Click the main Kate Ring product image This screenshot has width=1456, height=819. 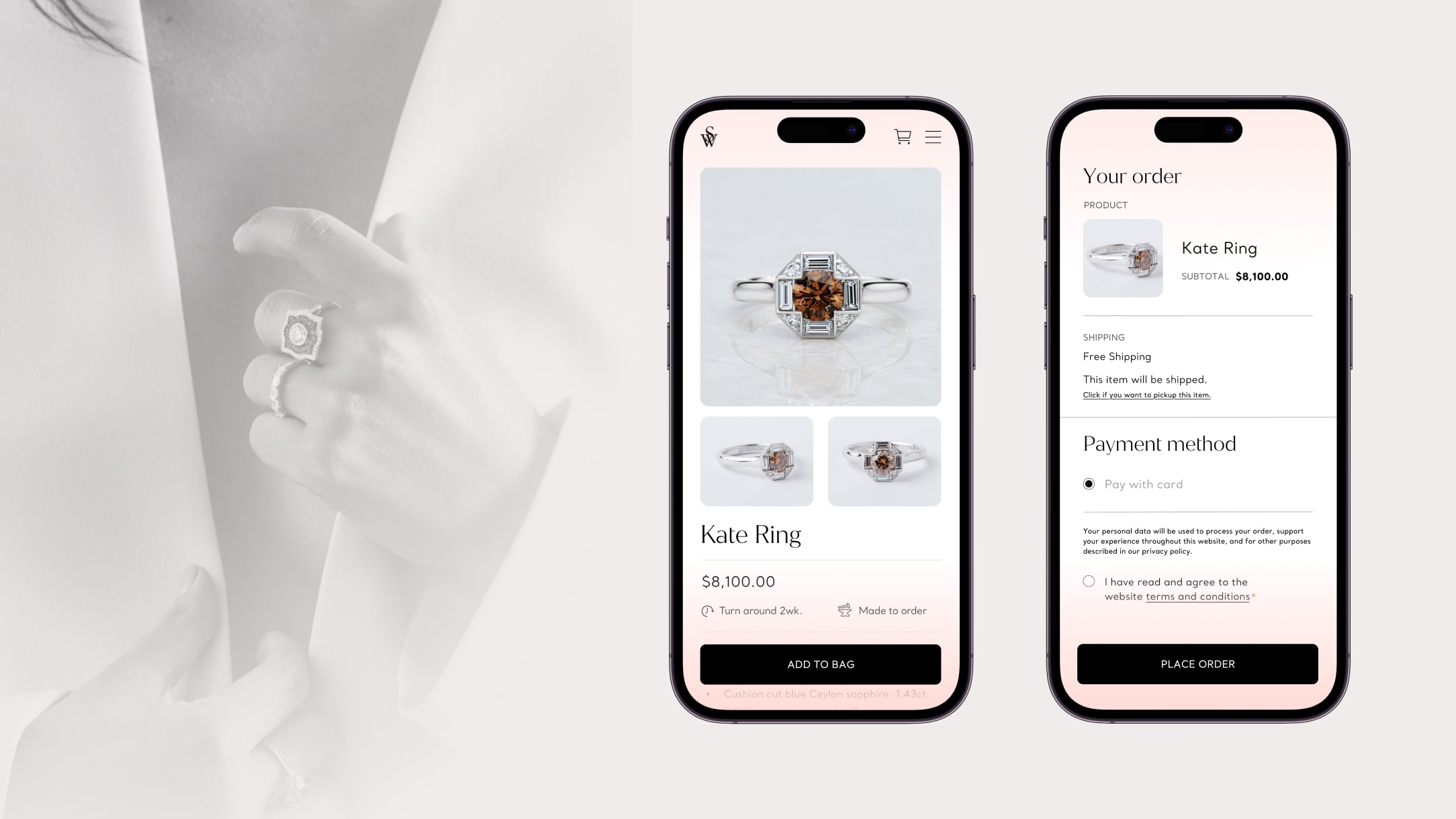(820, 287)
